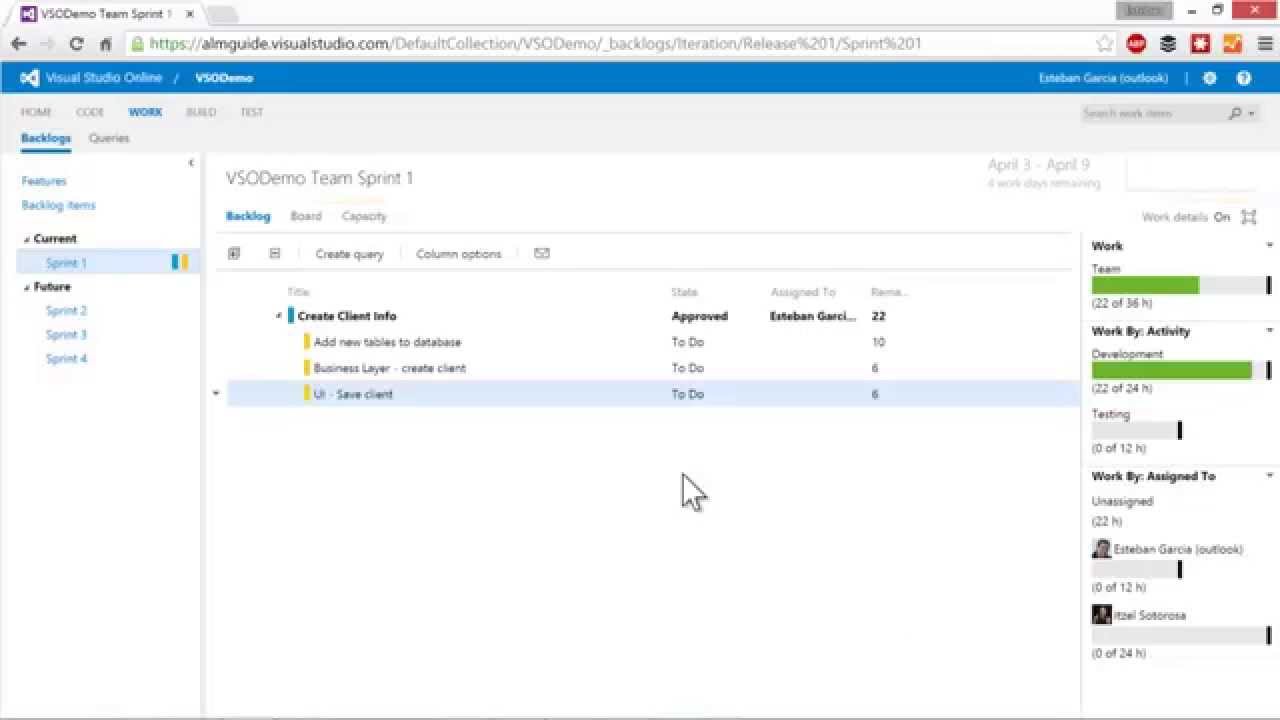This screenshot has width=1280, height=720.
Task: Switch to Board view tab
Action: coord(306,216)
